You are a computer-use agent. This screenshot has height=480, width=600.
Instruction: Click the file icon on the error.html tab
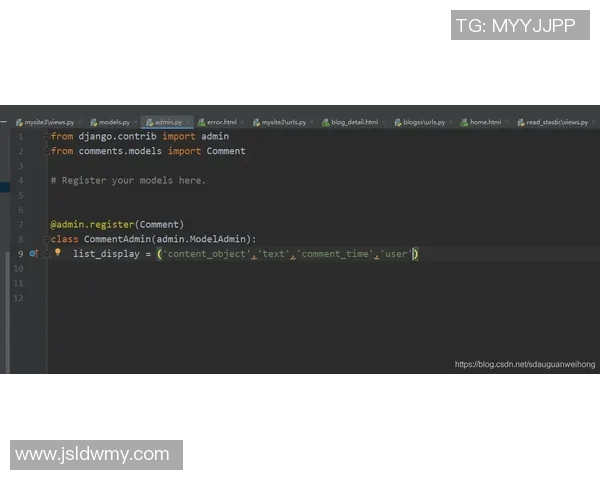point(201,122)
